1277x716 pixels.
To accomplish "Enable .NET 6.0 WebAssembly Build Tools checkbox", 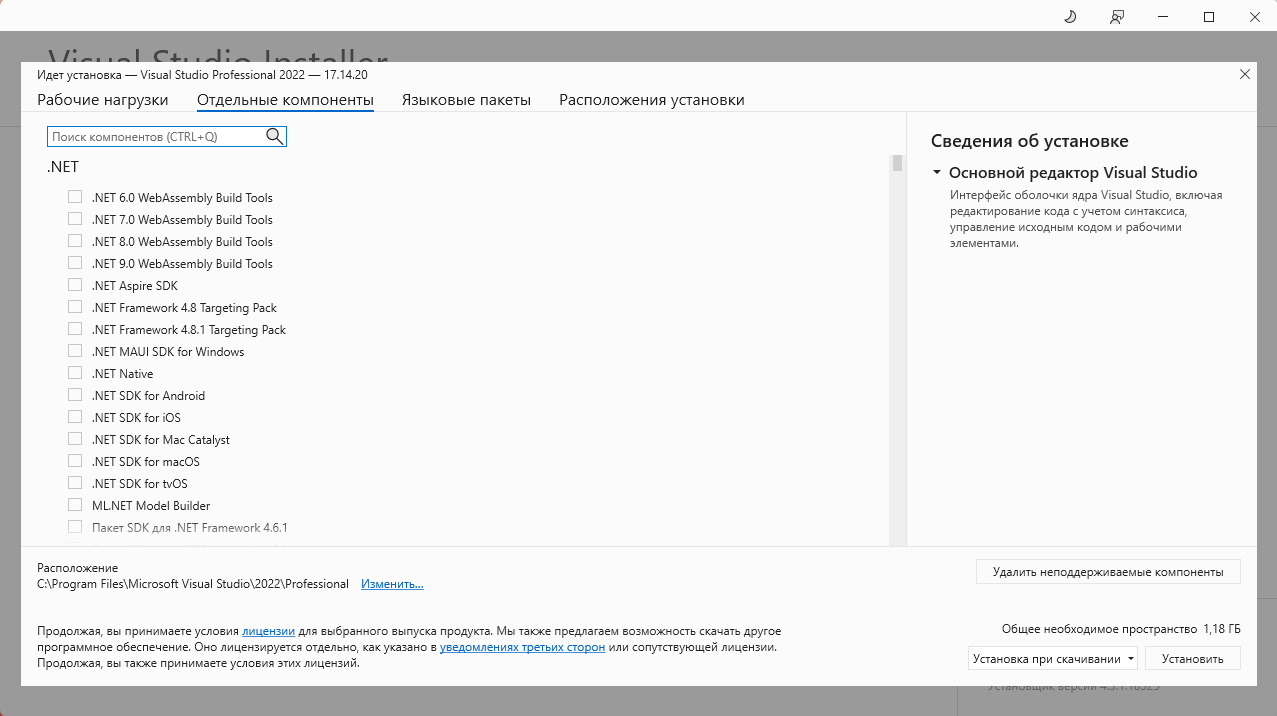I will pos(75,197).
